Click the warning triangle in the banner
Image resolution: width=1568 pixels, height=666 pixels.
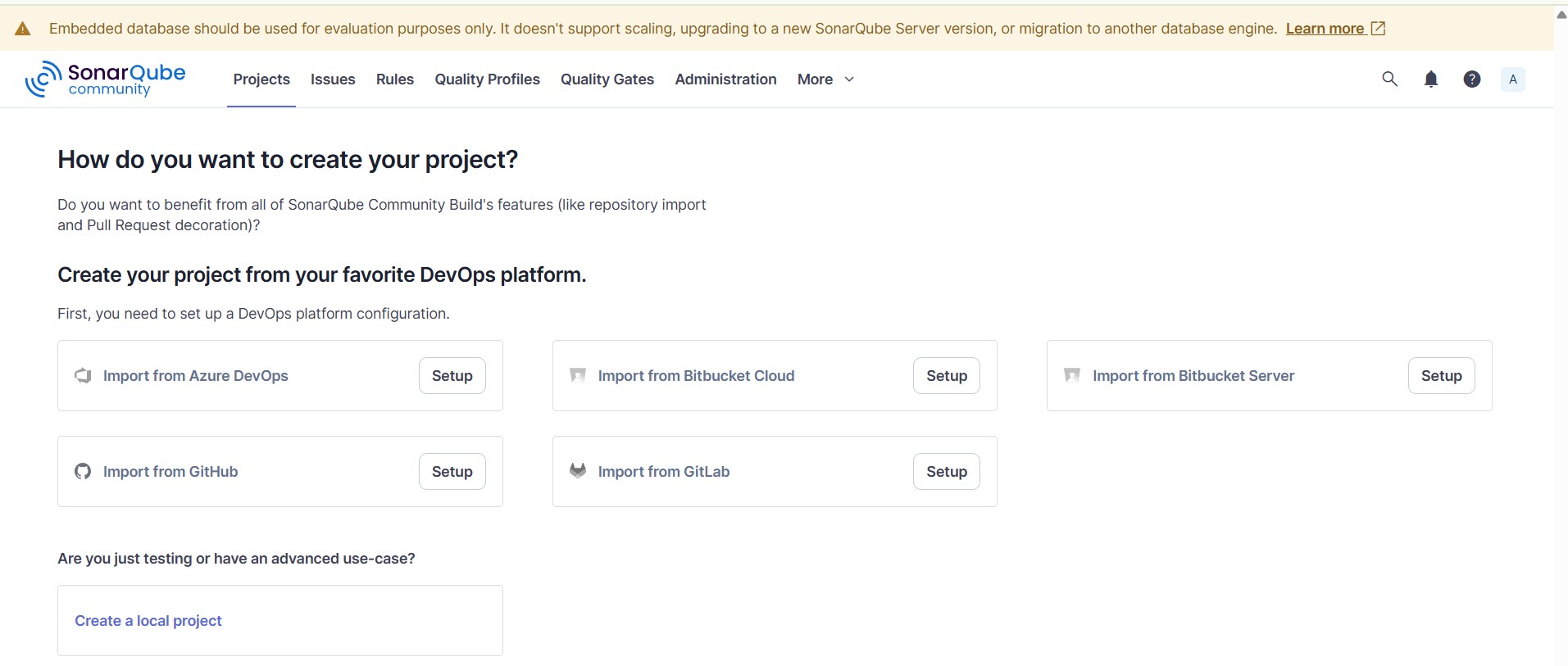pyautogui.click(x=23, y=29)
